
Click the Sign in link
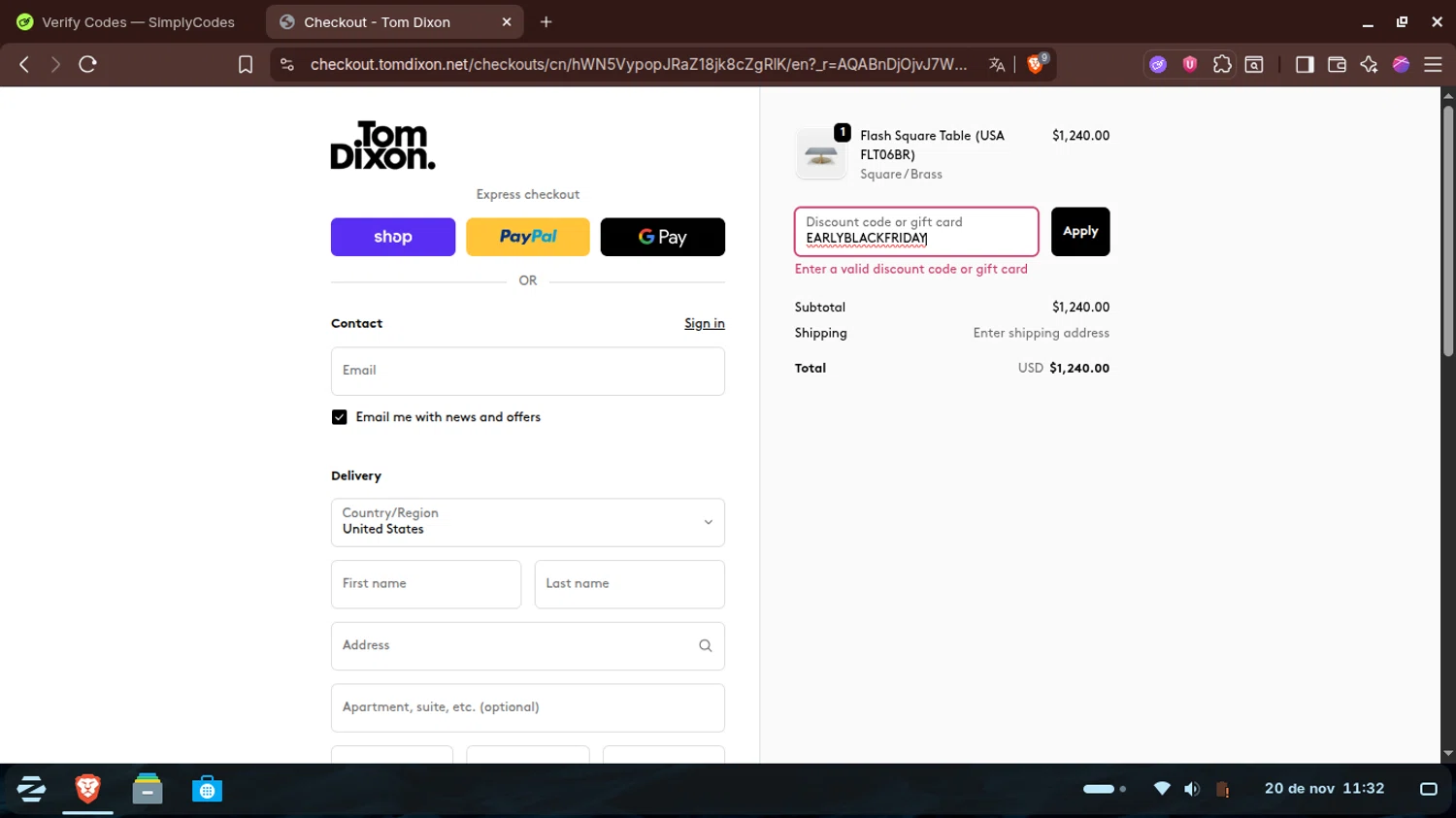(705, 323)
